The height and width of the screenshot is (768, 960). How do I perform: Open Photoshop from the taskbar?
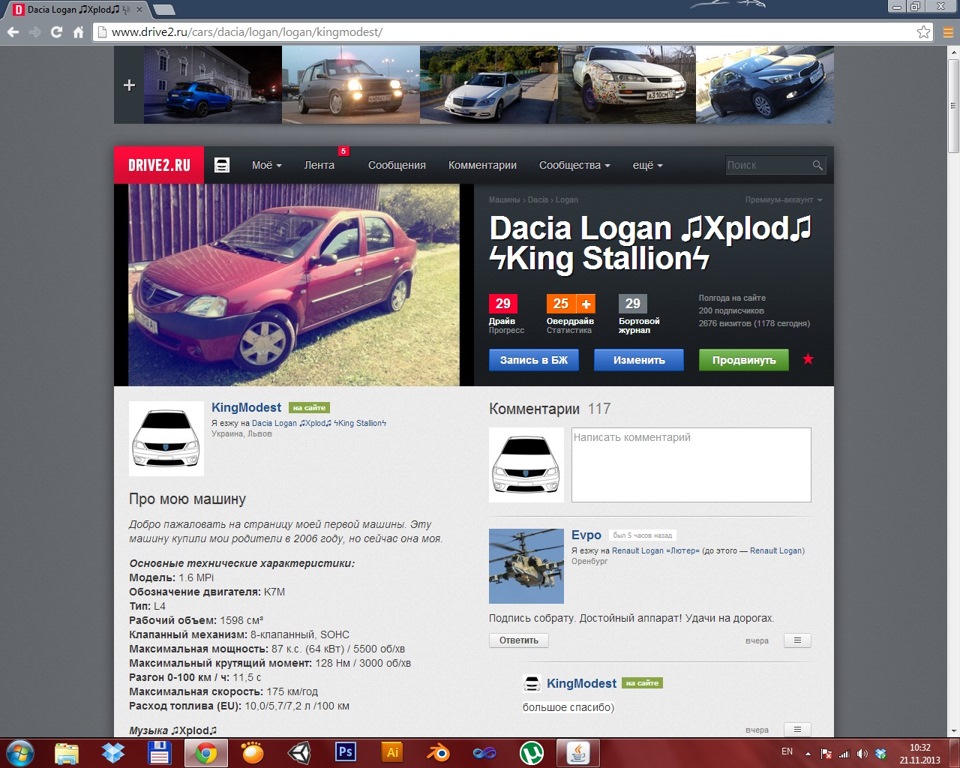coord(346,752)
